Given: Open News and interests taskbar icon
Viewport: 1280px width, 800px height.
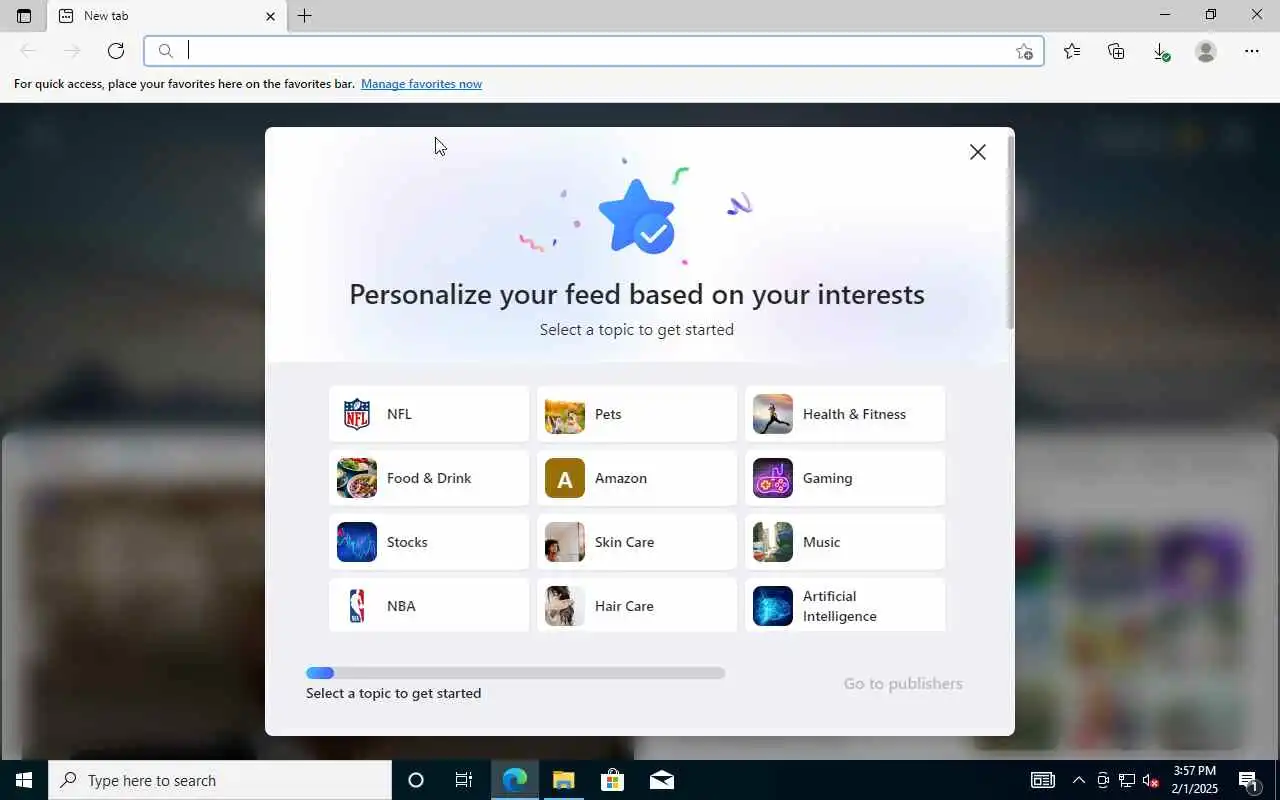Looking at the screenshot, I should point(1042,780).
